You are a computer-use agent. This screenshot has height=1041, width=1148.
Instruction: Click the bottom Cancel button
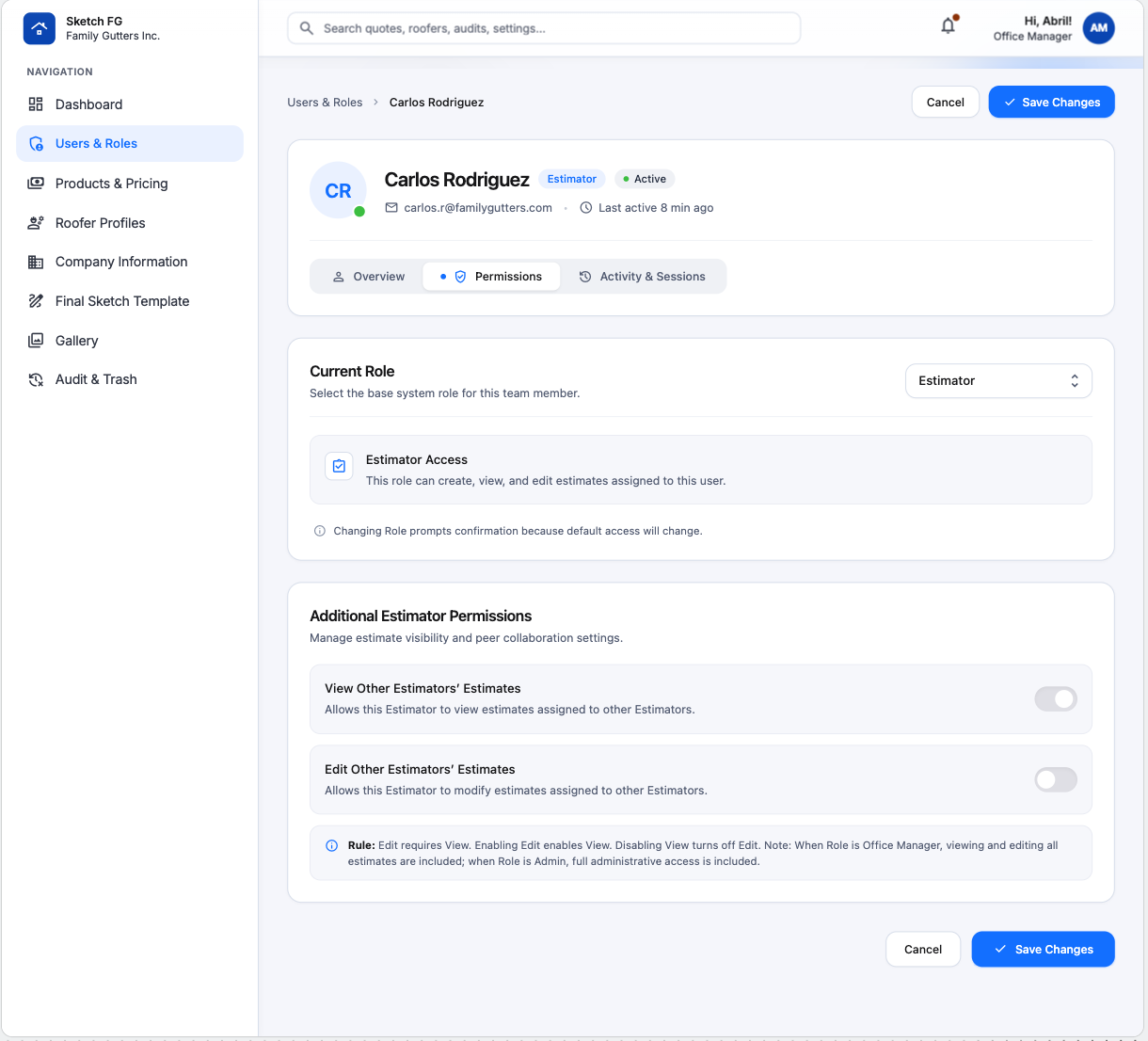click(923, 949)
